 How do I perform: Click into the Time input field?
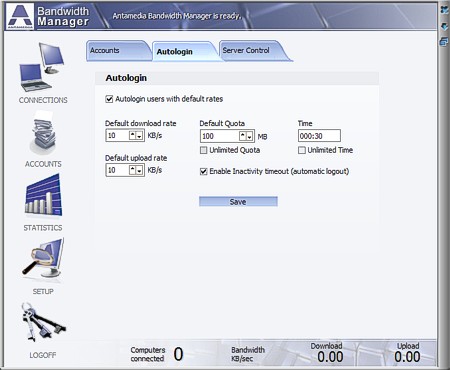[319, 136]
